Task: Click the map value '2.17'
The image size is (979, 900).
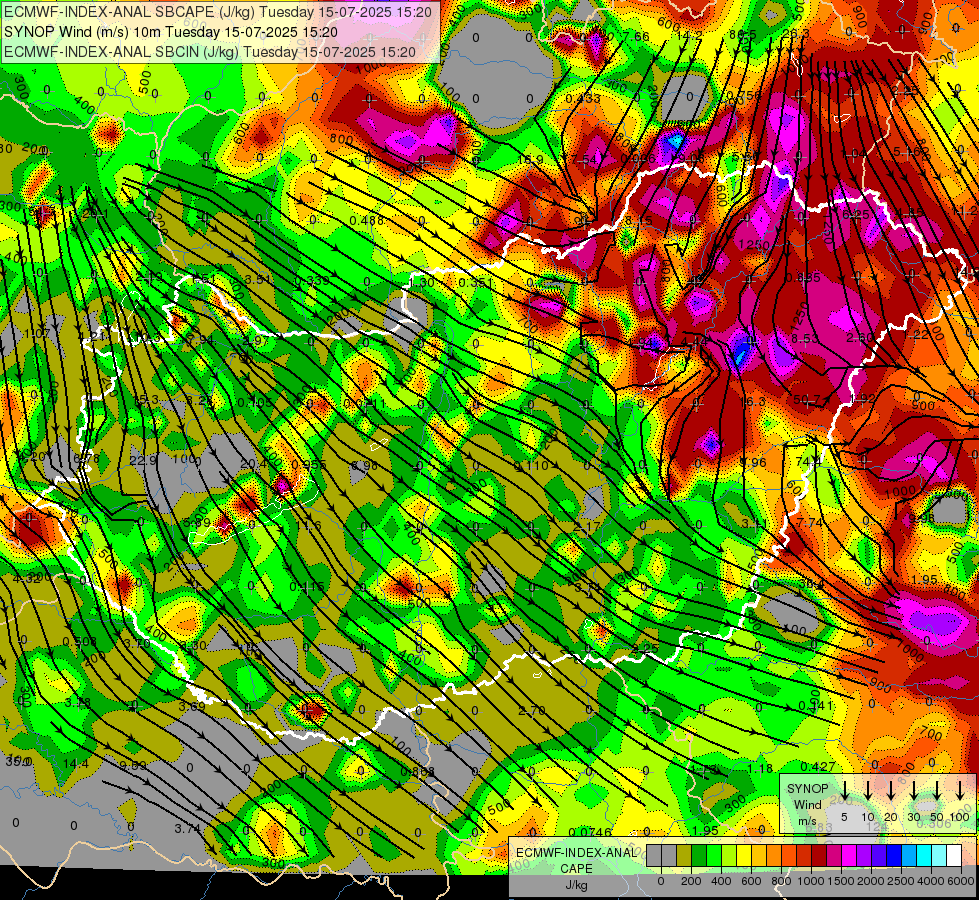Action: click(x=586, y=527)
